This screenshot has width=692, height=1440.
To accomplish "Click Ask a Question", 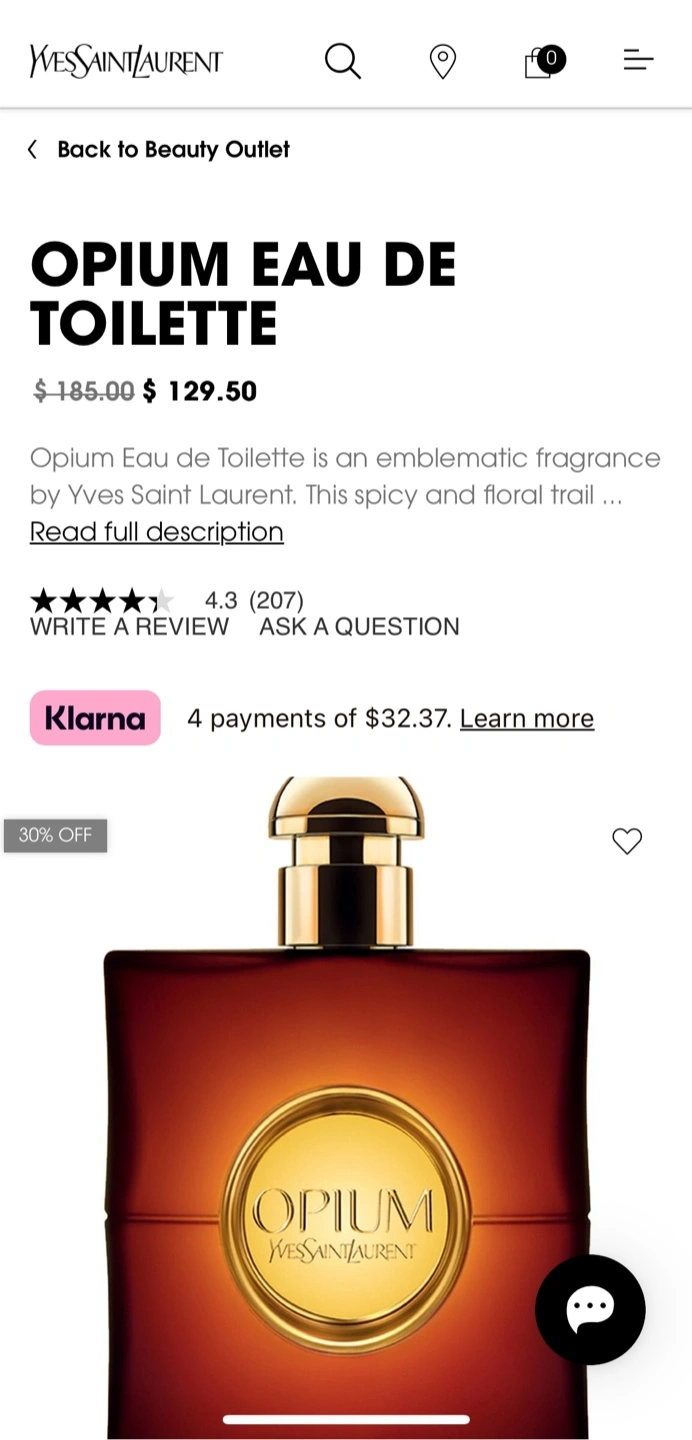I will (359, 627).
